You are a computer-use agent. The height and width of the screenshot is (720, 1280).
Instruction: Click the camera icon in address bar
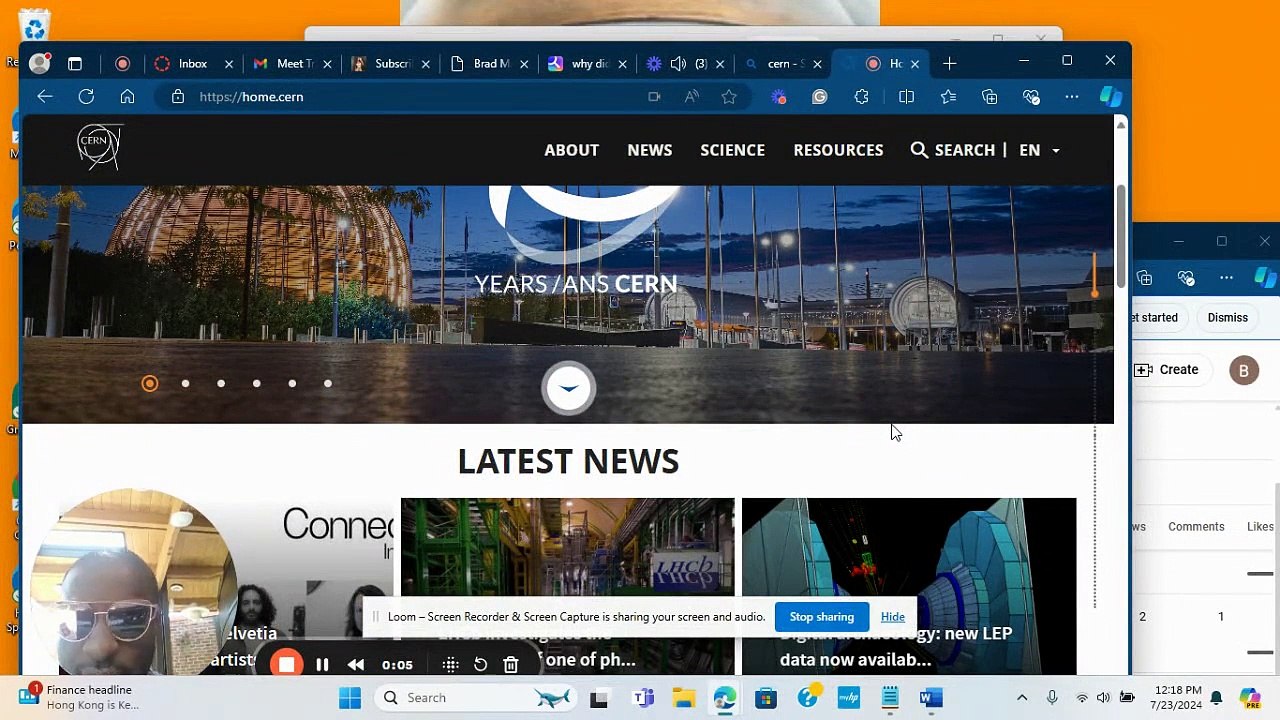coord(654,97)
